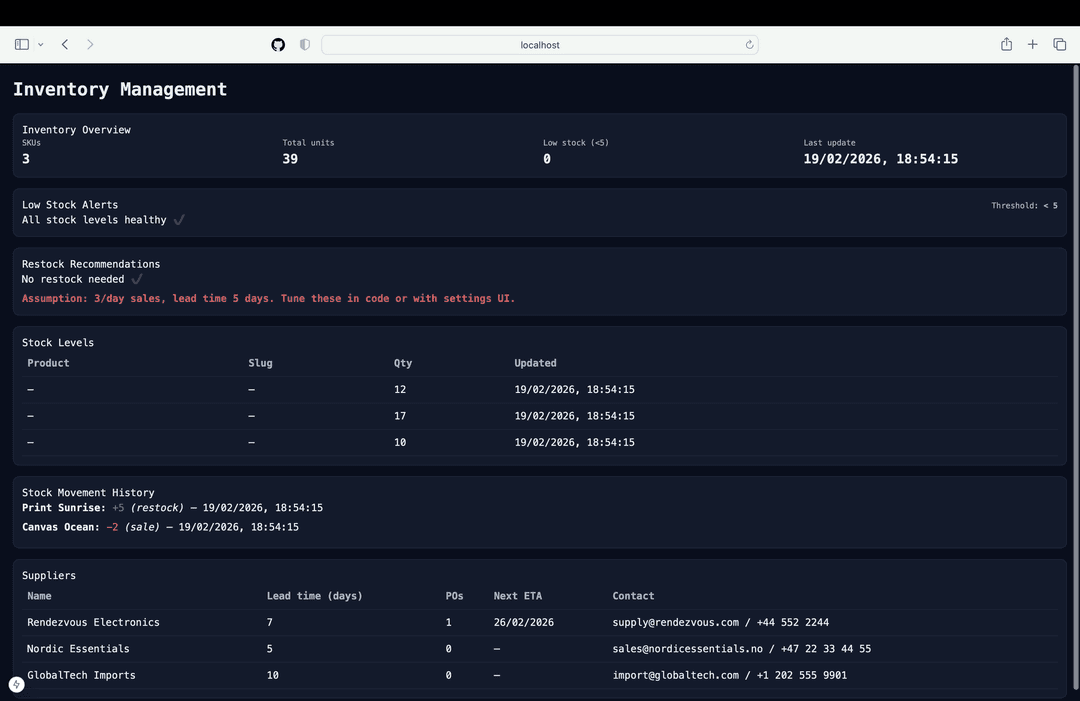
Task: Click the GitHub extension icon
Action: (278, 44)
